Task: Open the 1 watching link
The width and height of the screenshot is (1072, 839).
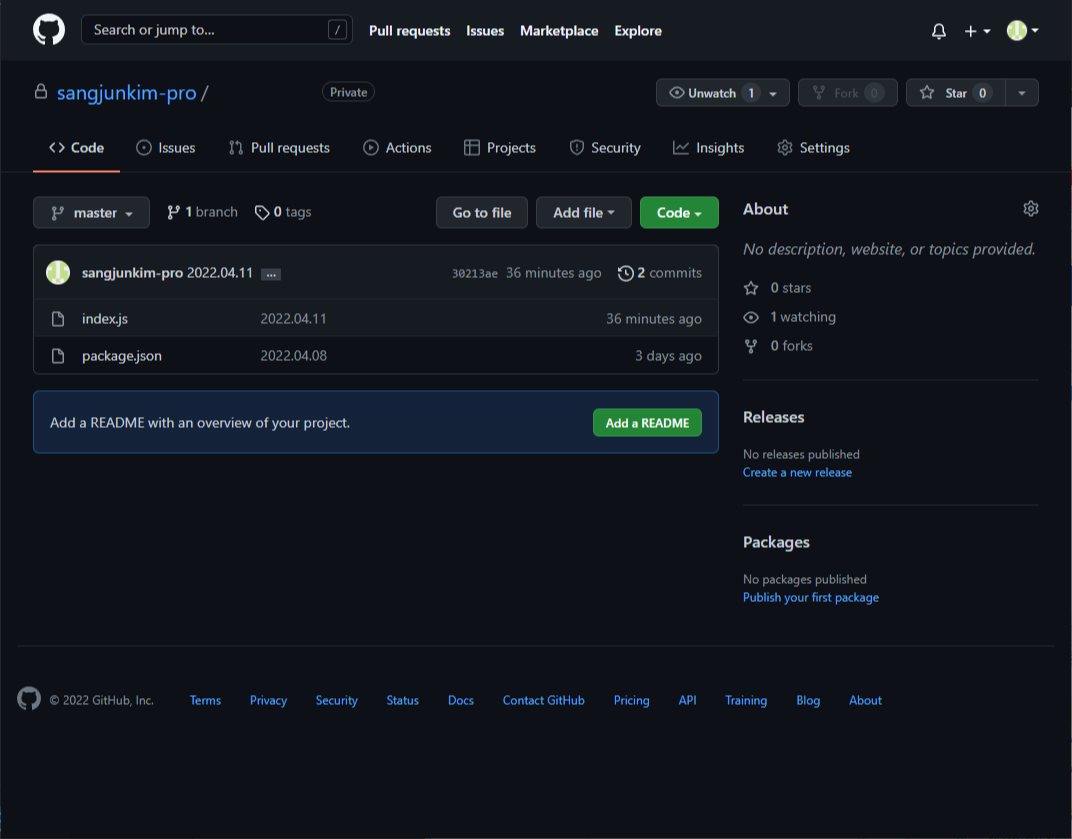Action: tap(790, 317)
